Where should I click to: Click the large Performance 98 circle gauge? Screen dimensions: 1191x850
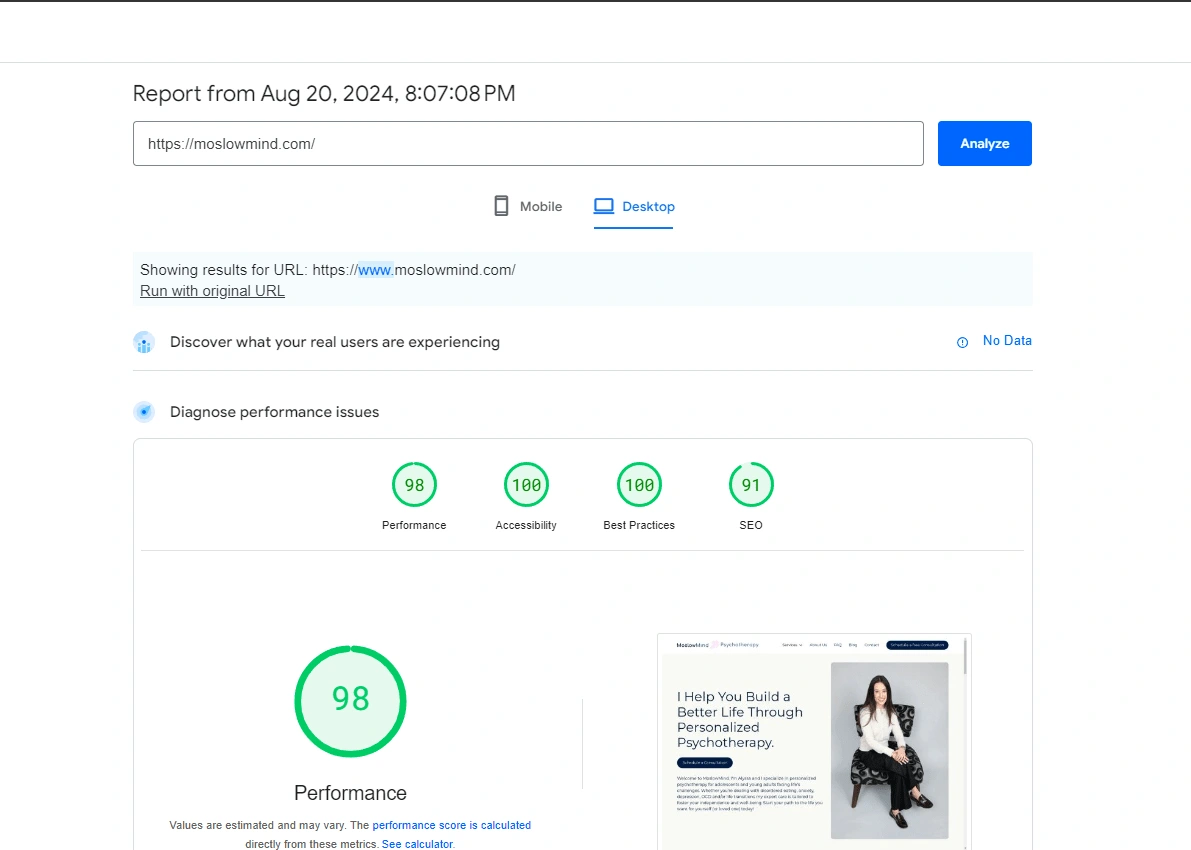[x=350, y=701]
